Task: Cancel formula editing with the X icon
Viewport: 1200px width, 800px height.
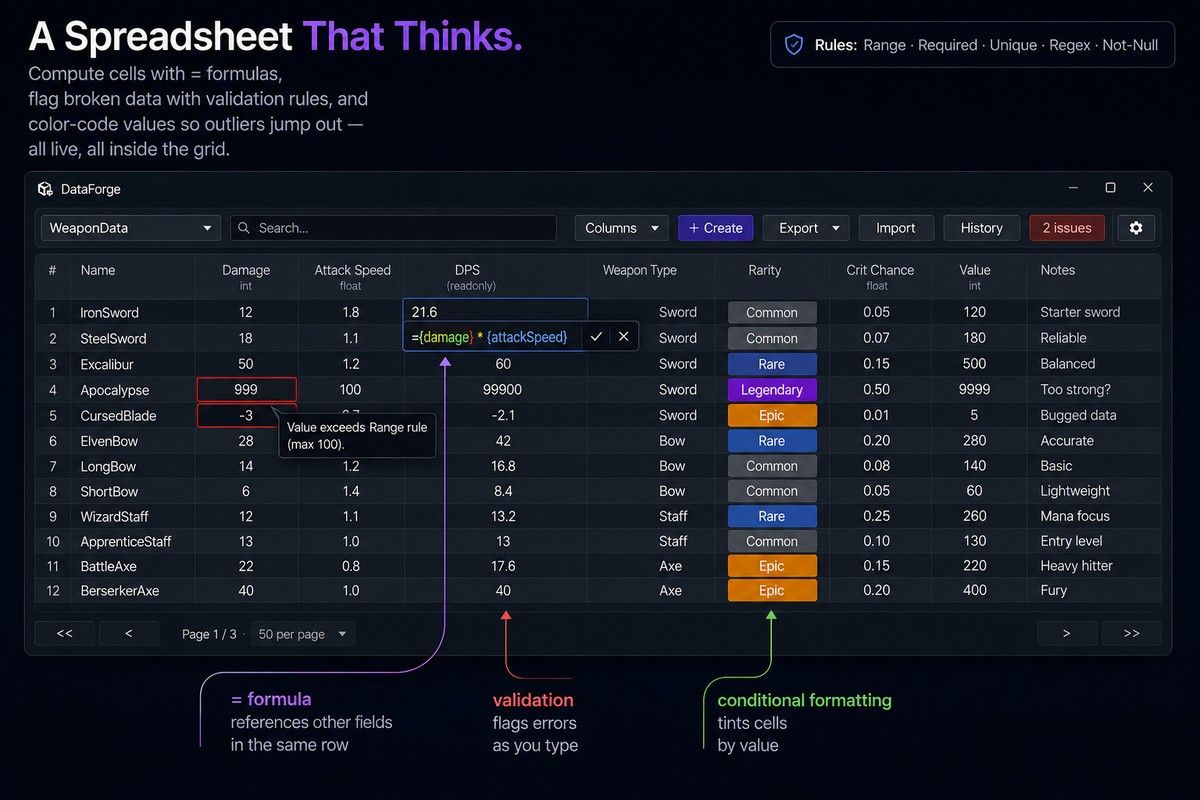Action: pyautogui.click(x=624, y=337)
